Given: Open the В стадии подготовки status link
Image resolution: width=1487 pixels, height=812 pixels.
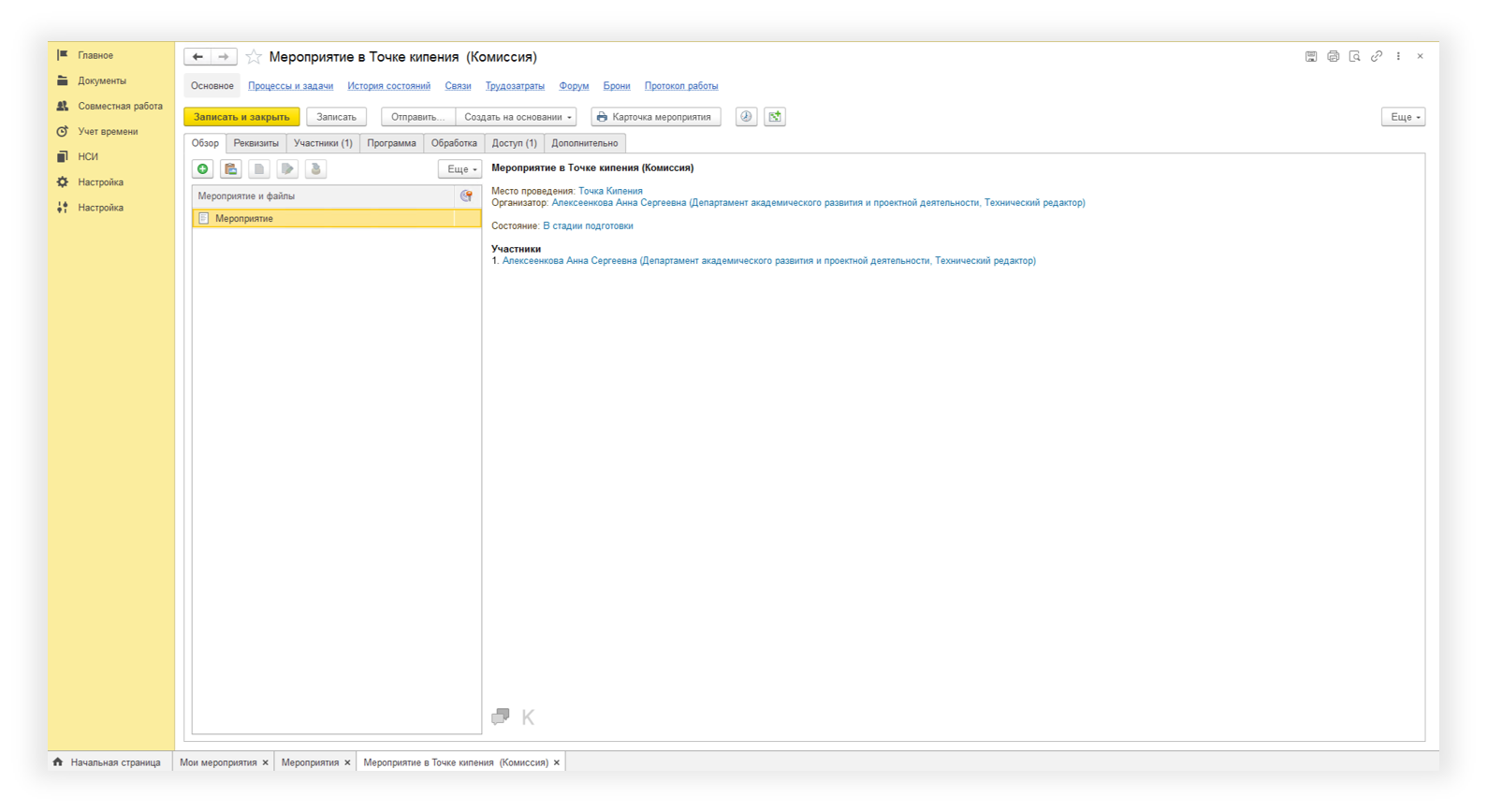Looking at the screenshot, I should click(588, 226).
